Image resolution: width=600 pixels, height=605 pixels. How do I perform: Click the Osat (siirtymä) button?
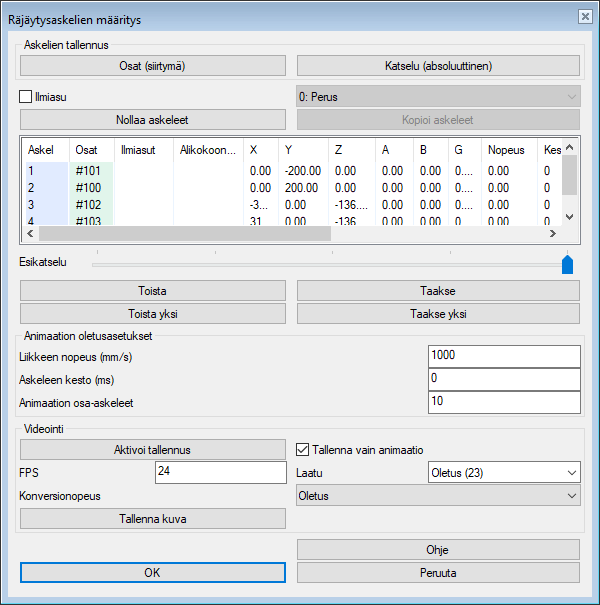click(x=153, y=66)
